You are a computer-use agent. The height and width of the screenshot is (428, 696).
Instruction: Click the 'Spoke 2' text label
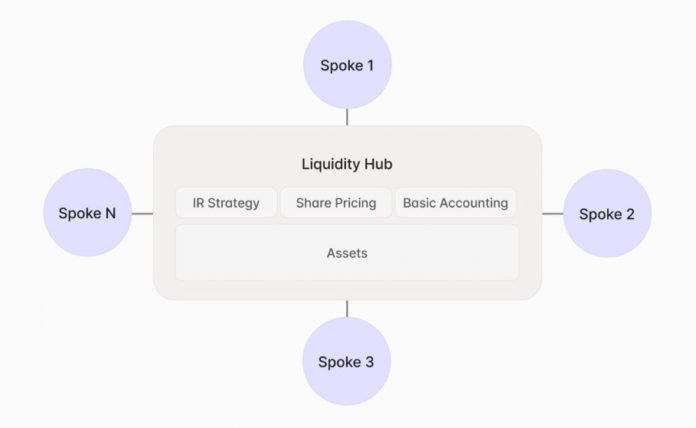[607, 214]
